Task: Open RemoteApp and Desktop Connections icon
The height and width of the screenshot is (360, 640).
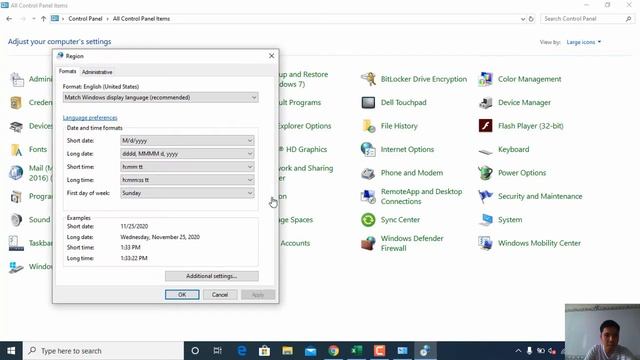Action: pos(368,196)
